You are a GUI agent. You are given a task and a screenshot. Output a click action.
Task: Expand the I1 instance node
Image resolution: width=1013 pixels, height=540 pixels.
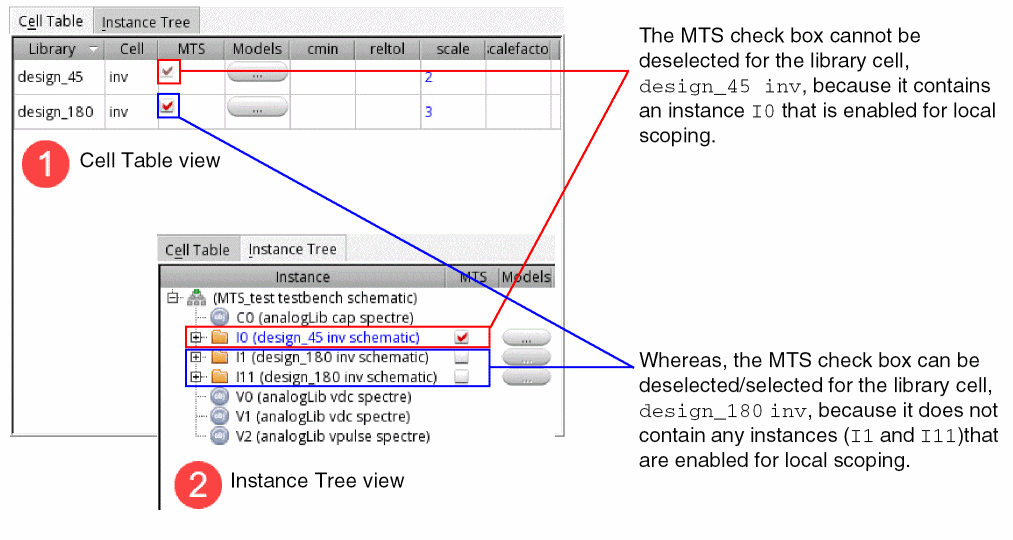[x=196, y=357]
